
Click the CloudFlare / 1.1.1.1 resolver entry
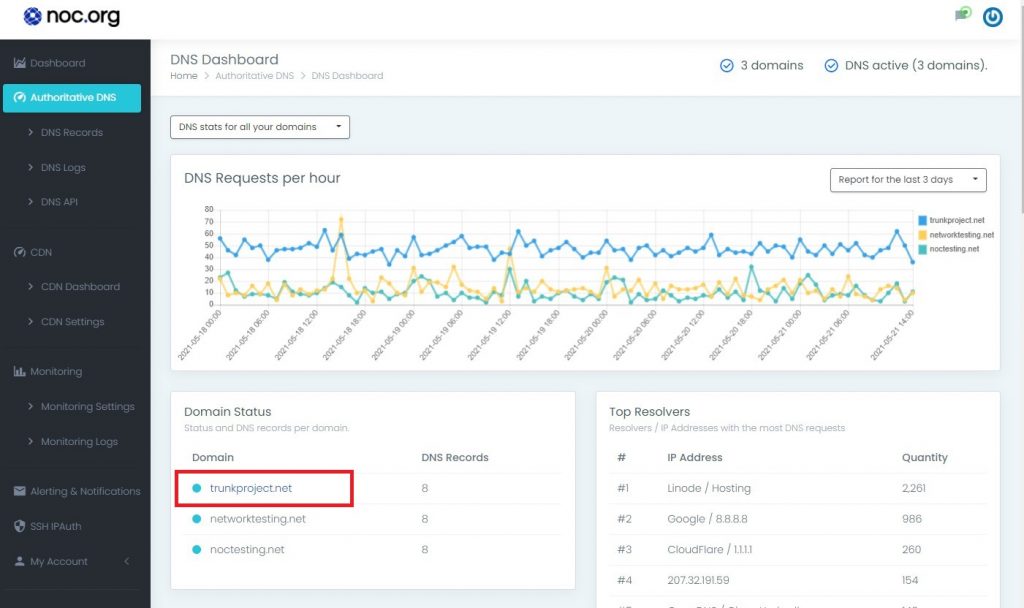pos(709,549)
